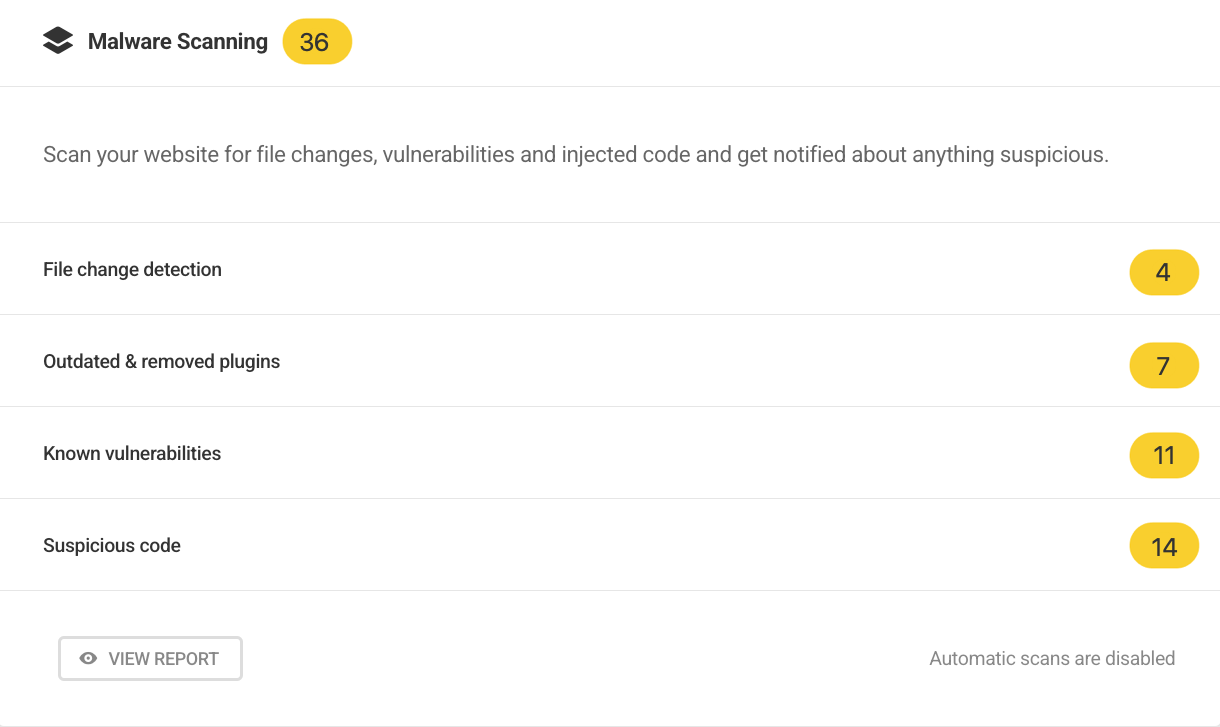
Task: Toggle visibility of the scan report
Action: (150, 658)
